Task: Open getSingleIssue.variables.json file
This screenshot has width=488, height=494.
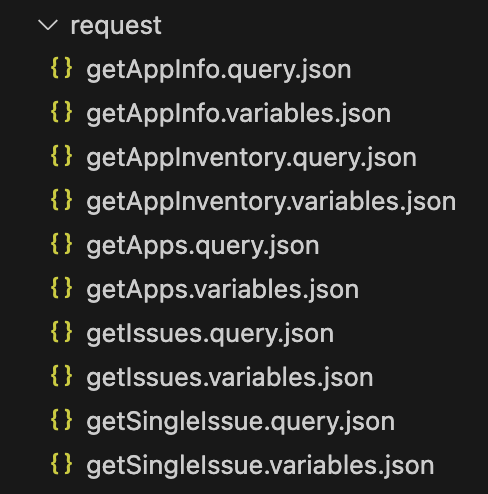Action: (260, 467)
